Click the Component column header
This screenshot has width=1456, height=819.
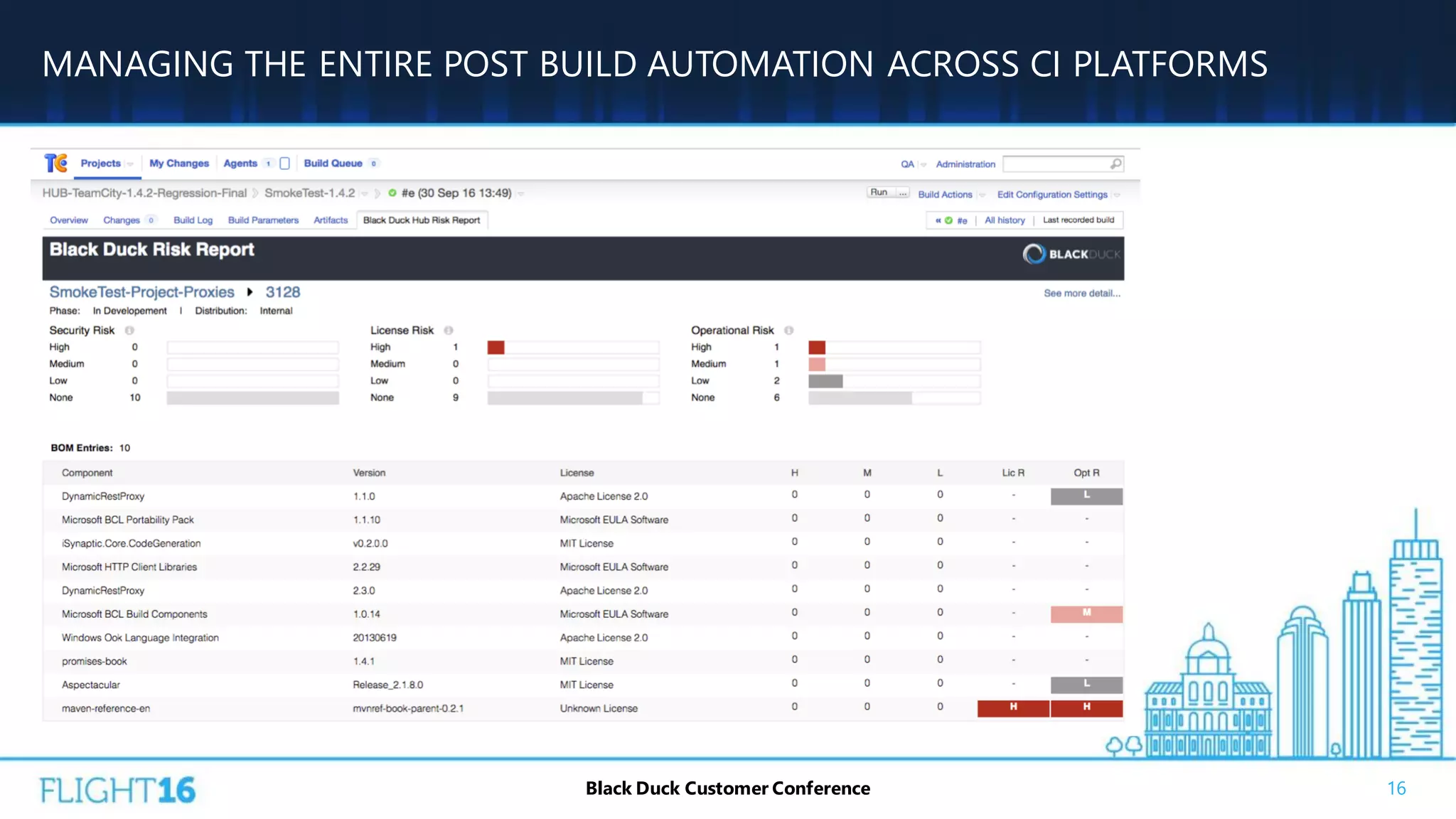click(x=87, y=473)
